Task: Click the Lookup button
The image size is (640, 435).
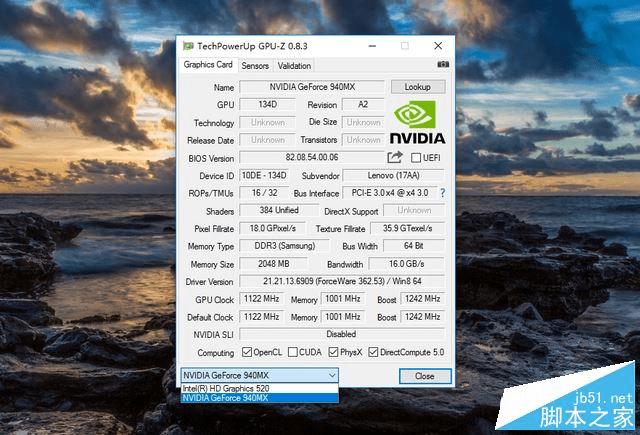Action: pos(418,87)
